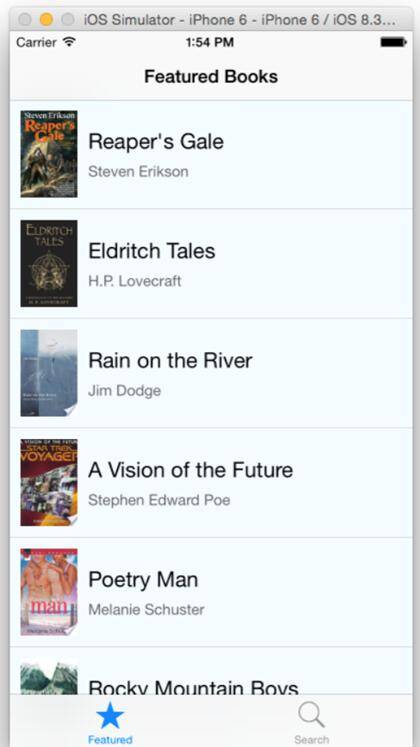
Task: Click the yellow minimize window button
Action: pos(46,20)
